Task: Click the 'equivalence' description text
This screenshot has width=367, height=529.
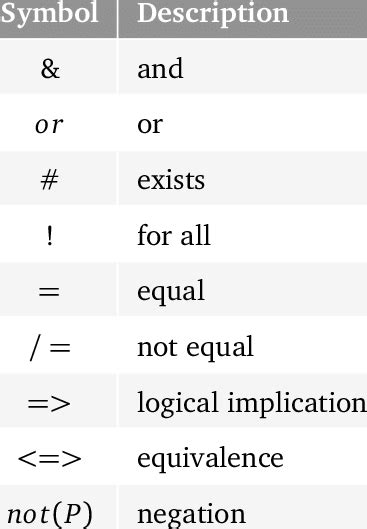Action: [210, 458]
